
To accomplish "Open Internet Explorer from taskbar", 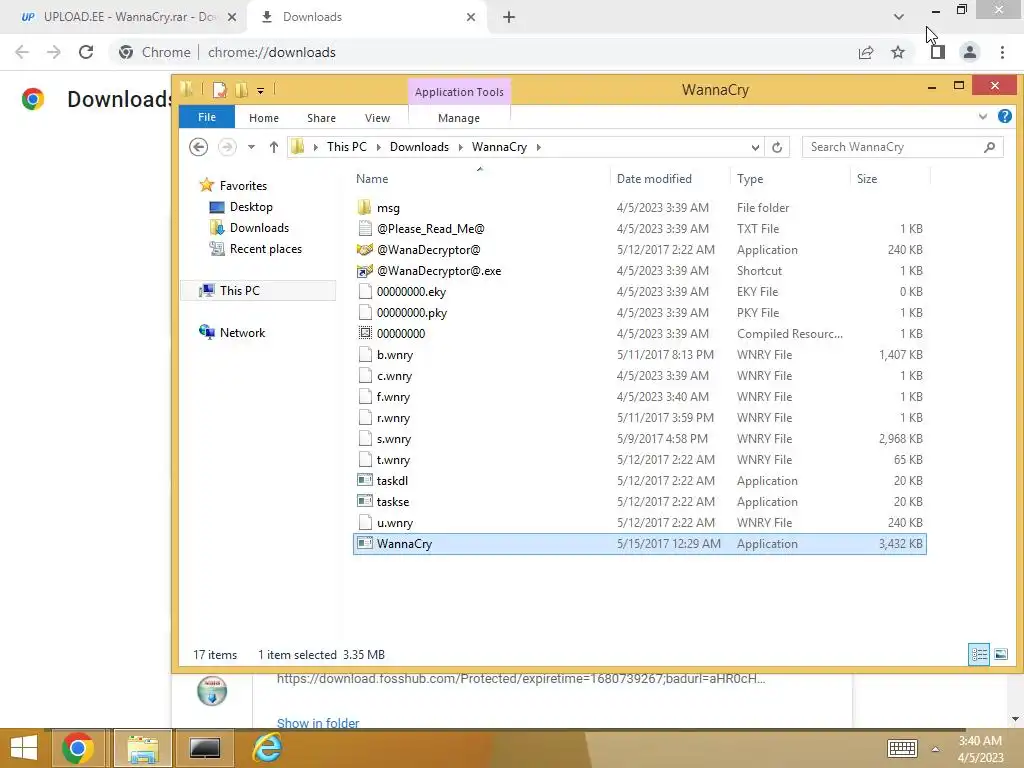I will pos(267,748).
